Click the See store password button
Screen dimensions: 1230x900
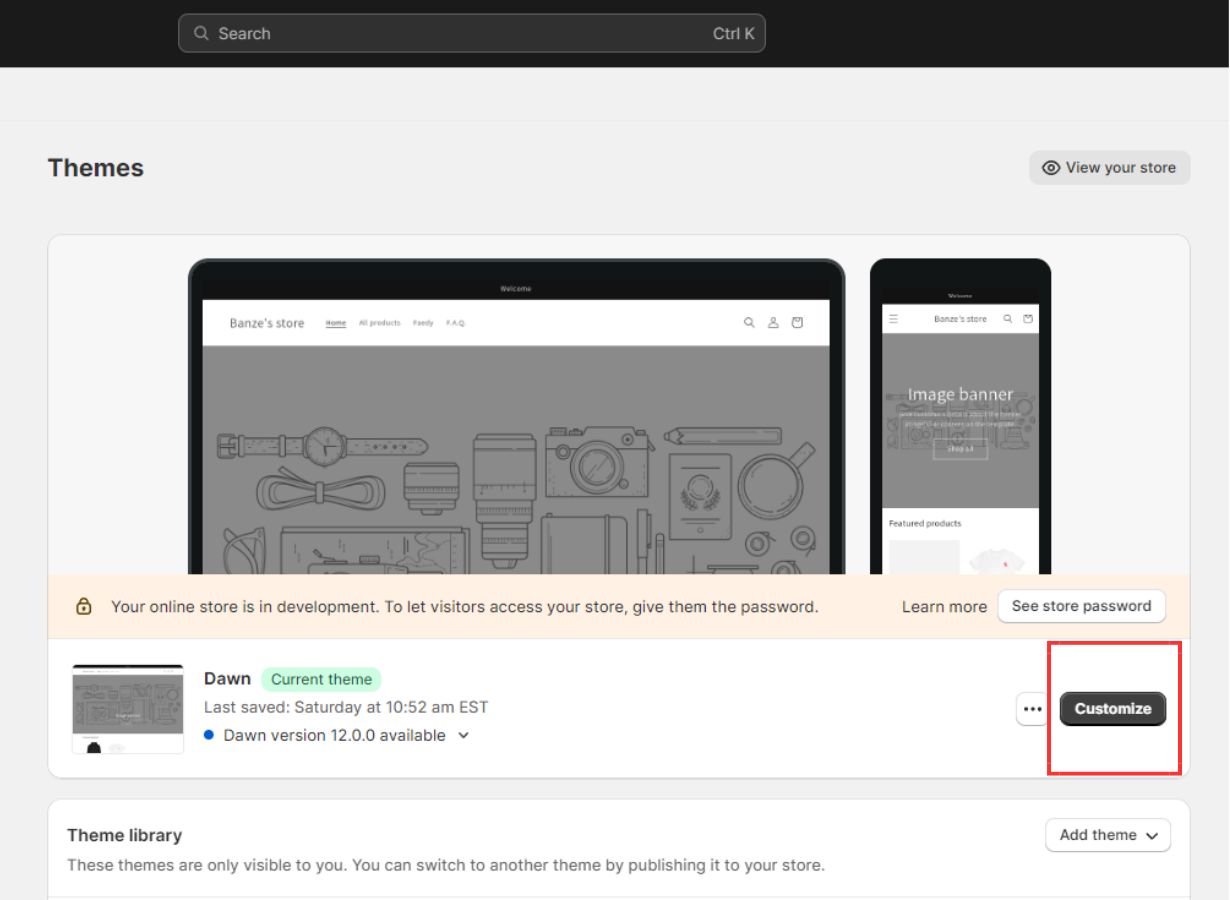click(1081, 606)
